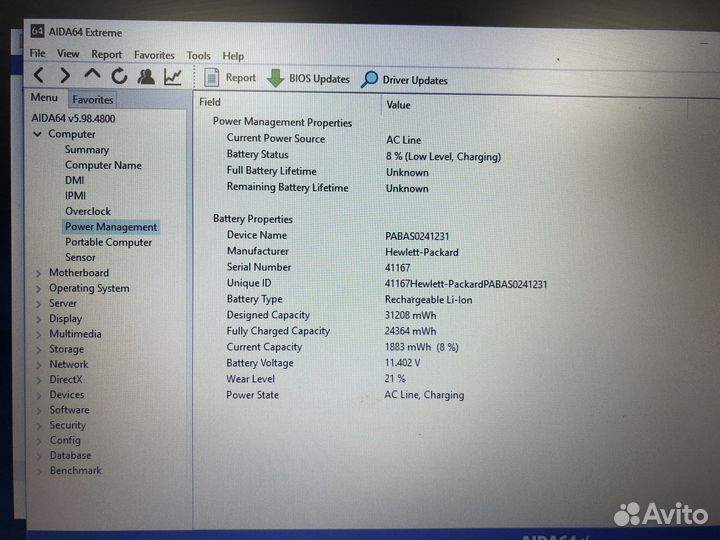Select the Current Power Source row
This screenshot has height=540, width=720.
point(324,139)
